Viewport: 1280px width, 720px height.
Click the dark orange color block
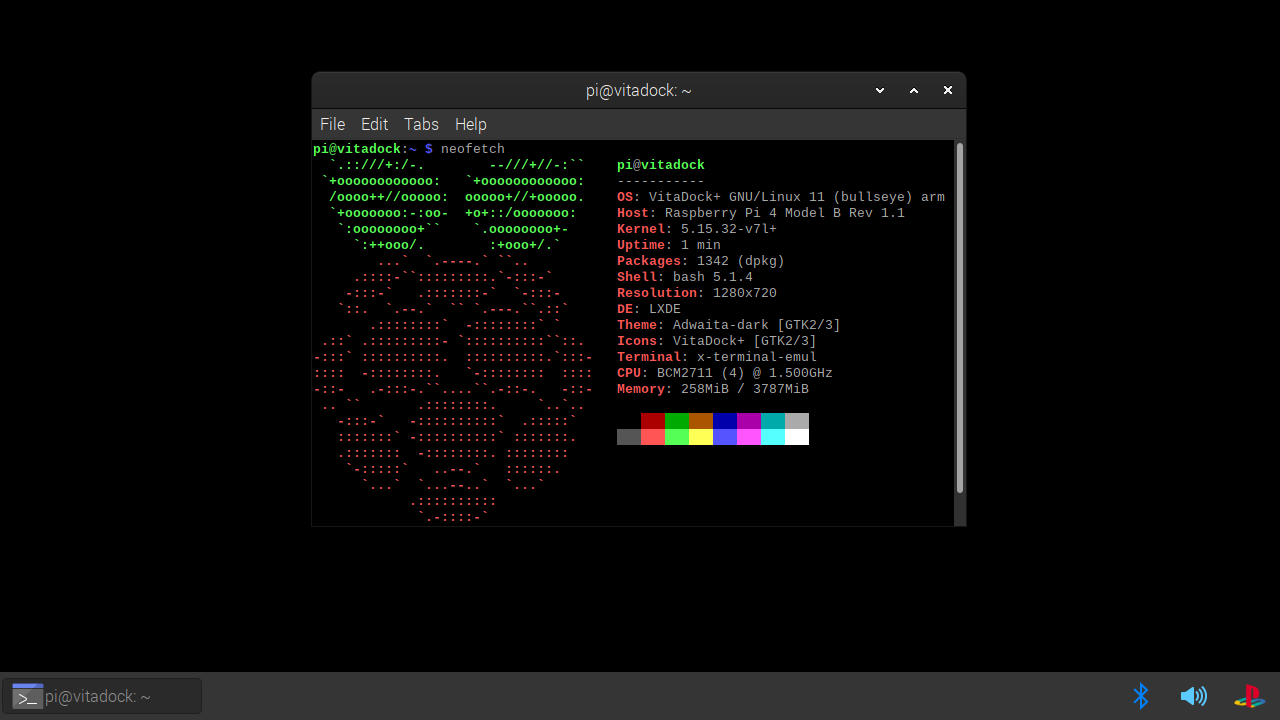701,421
